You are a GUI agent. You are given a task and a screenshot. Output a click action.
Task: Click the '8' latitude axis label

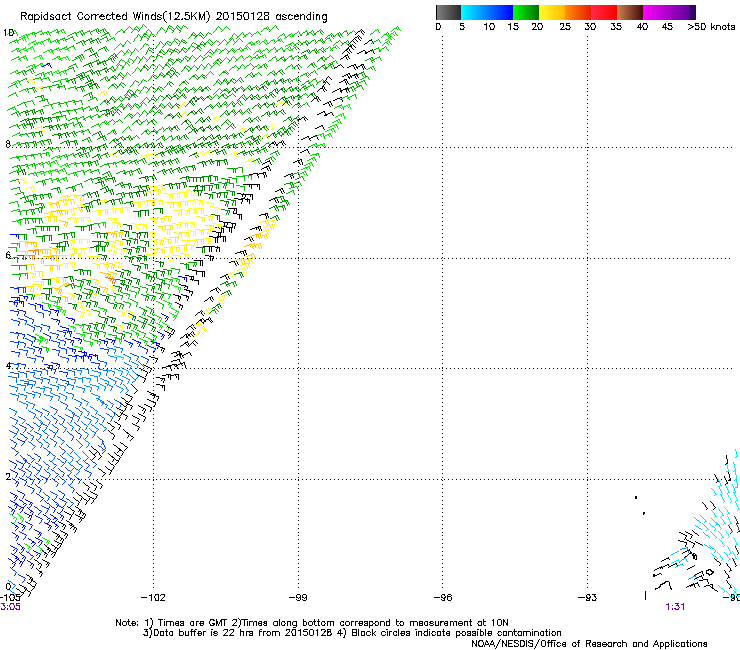pyautogui.click(x=8, y=144)
